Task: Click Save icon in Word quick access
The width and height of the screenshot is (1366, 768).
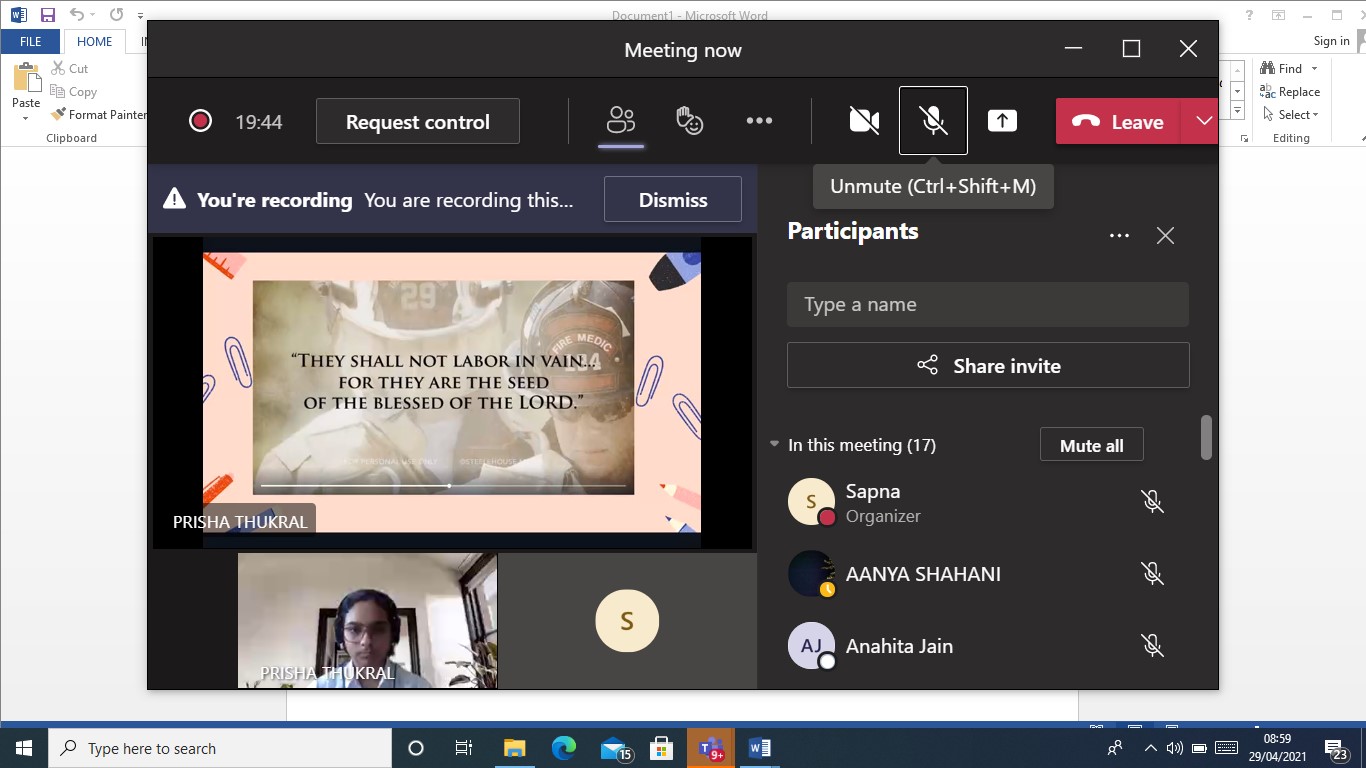Action: (x=48, y=15)
